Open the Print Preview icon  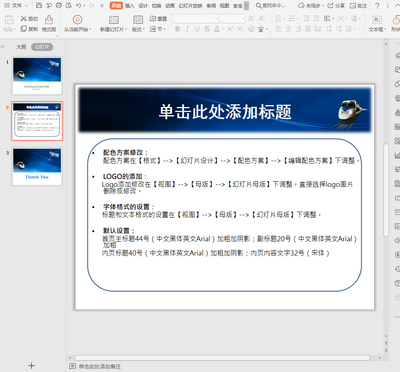(69, 6)
